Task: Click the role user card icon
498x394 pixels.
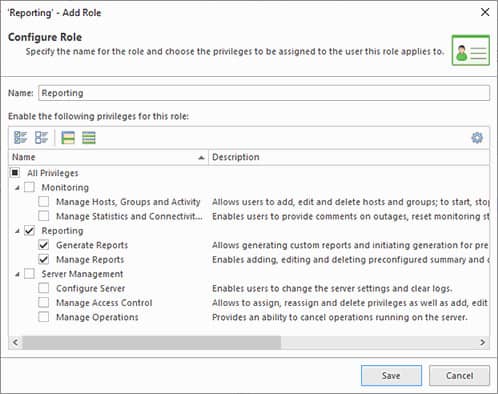Action: pos(471,50)
